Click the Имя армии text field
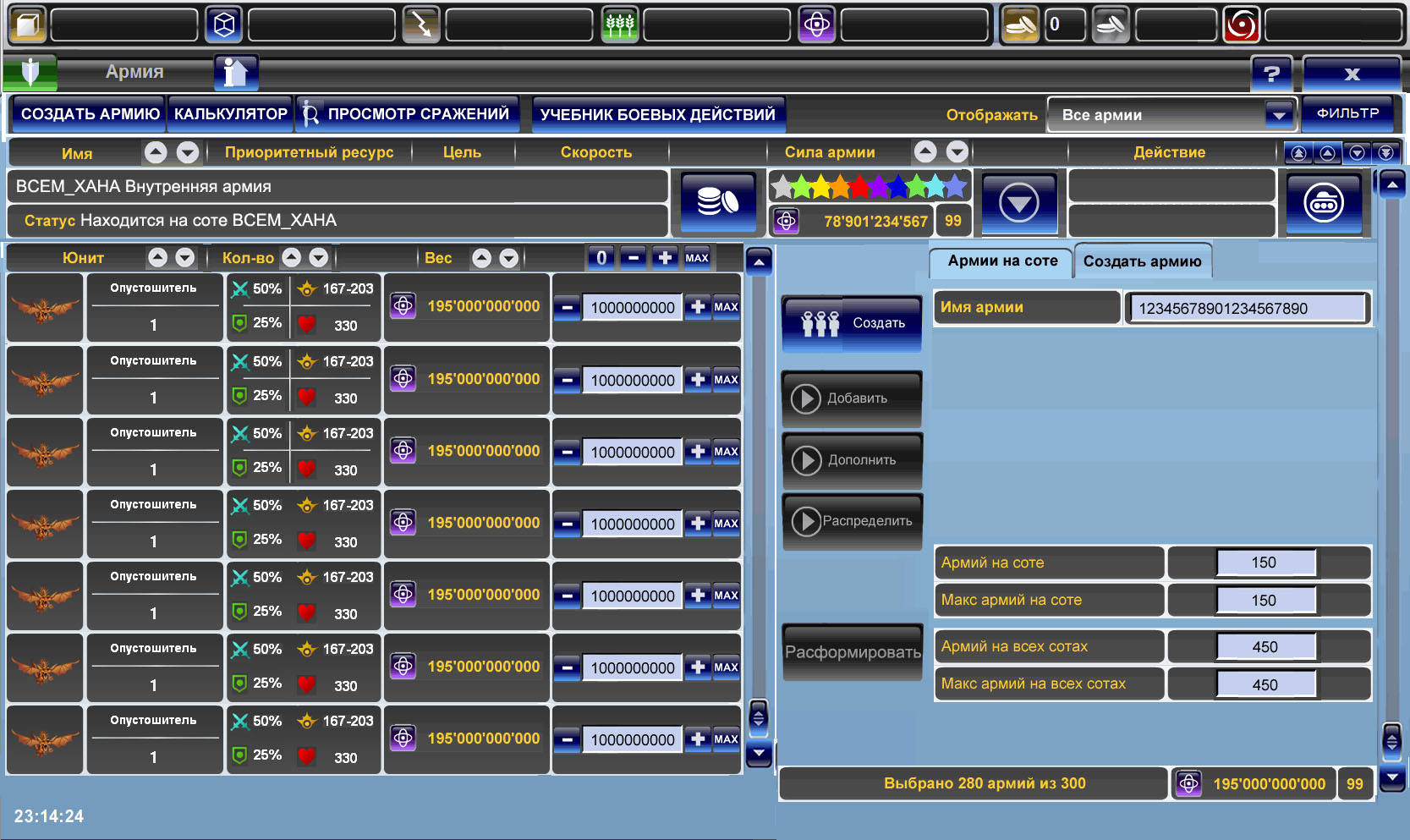The image size is (1410, 840). [x=1248, y=308]
